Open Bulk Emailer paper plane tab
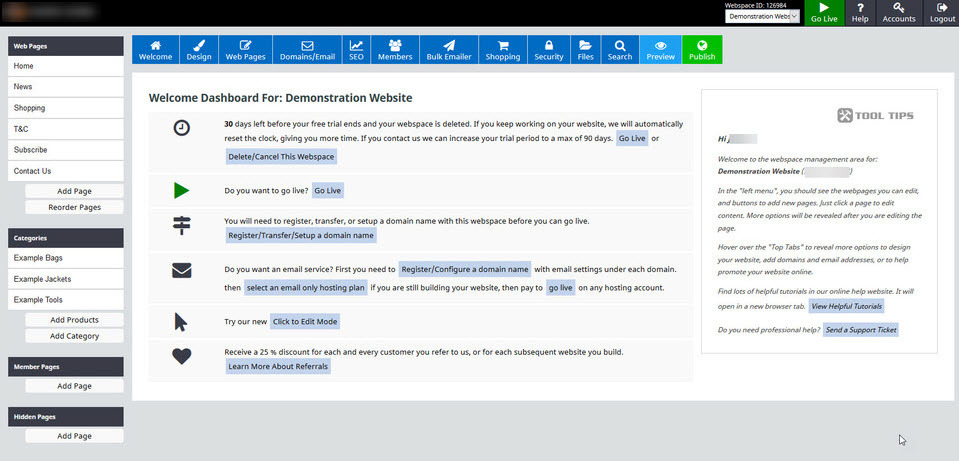The image size is (959, 461). [449, 50]
